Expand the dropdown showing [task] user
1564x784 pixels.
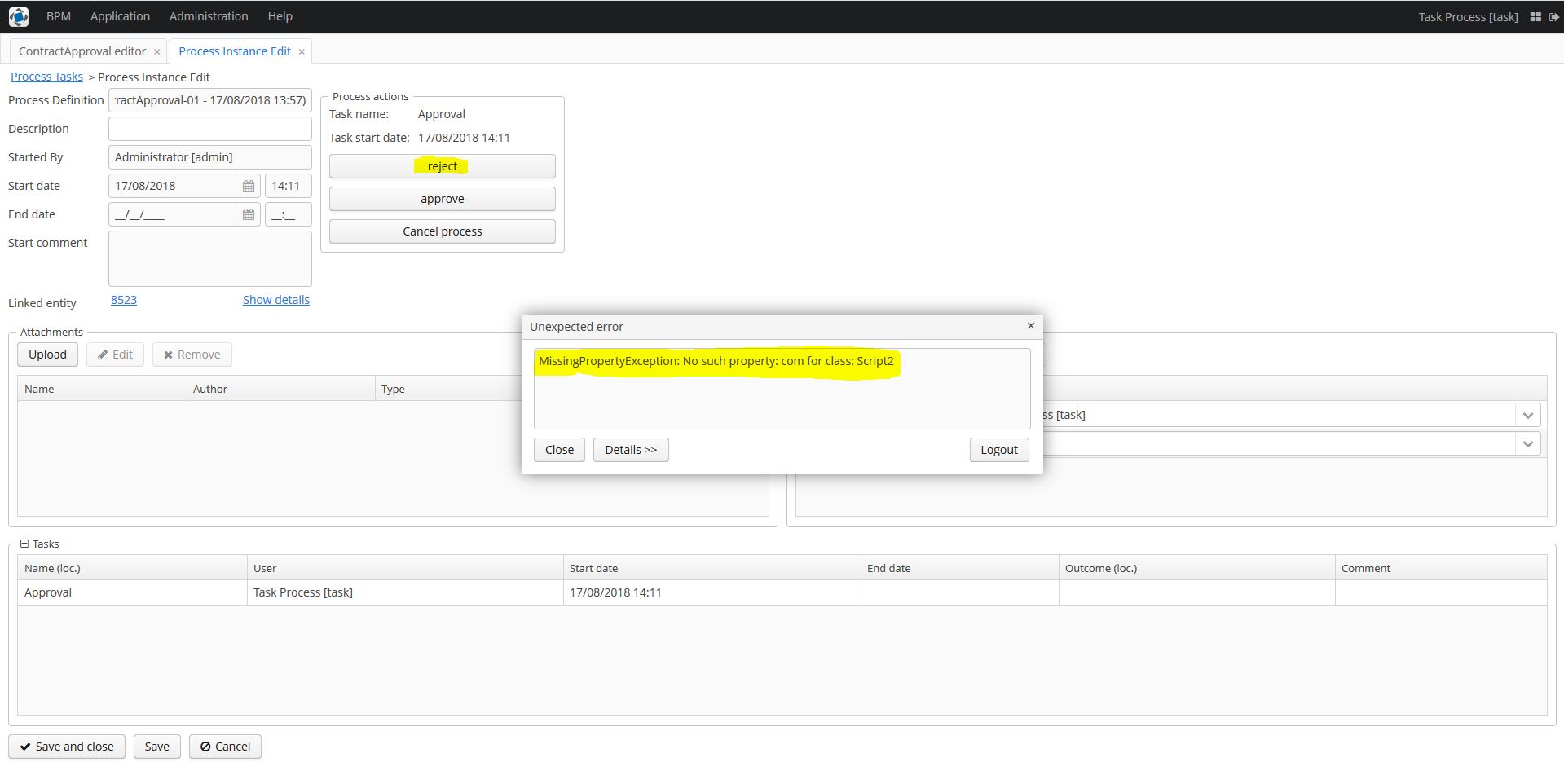[1527, 415]
